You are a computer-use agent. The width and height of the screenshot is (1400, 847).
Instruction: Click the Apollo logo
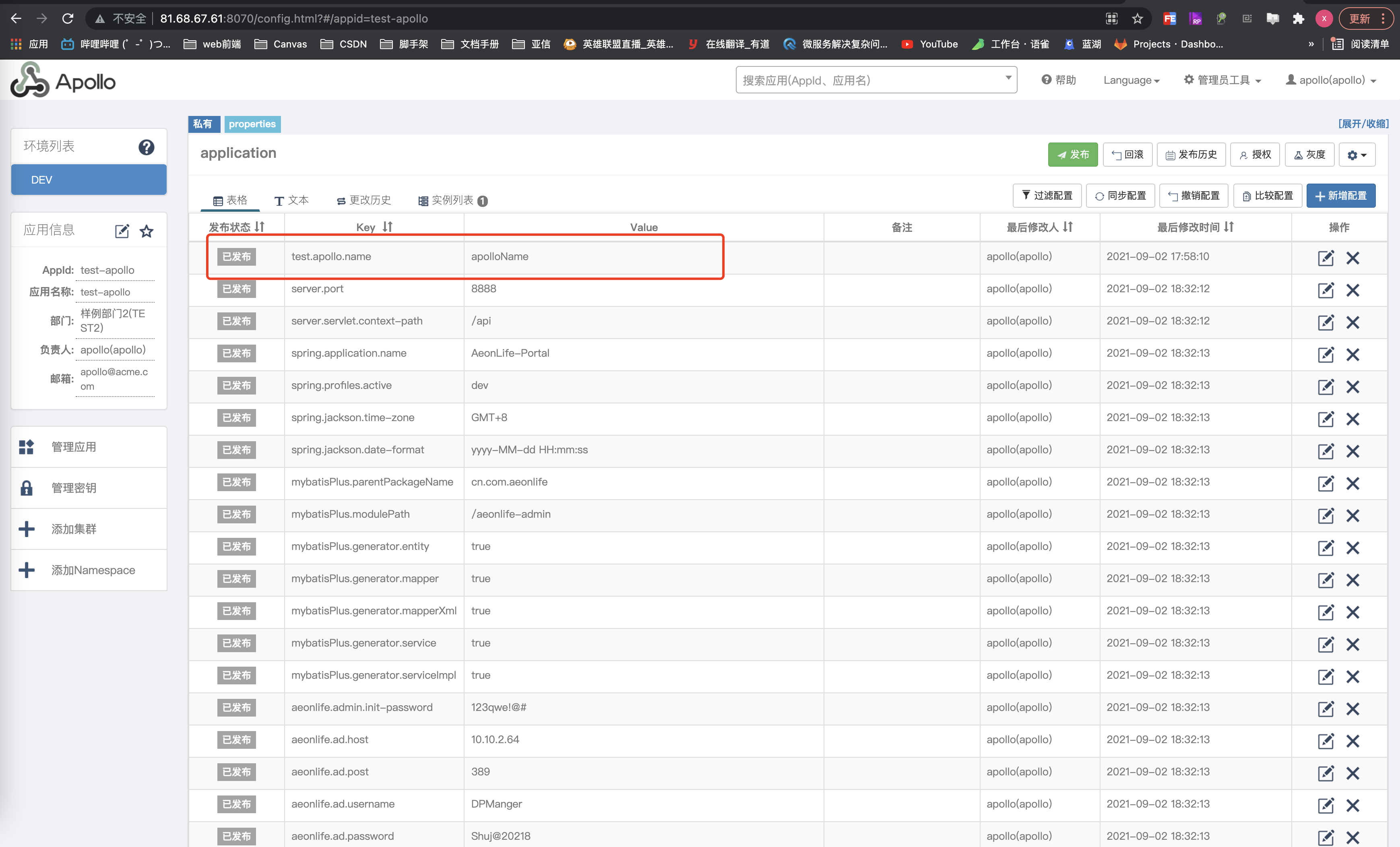coord(62,80)
